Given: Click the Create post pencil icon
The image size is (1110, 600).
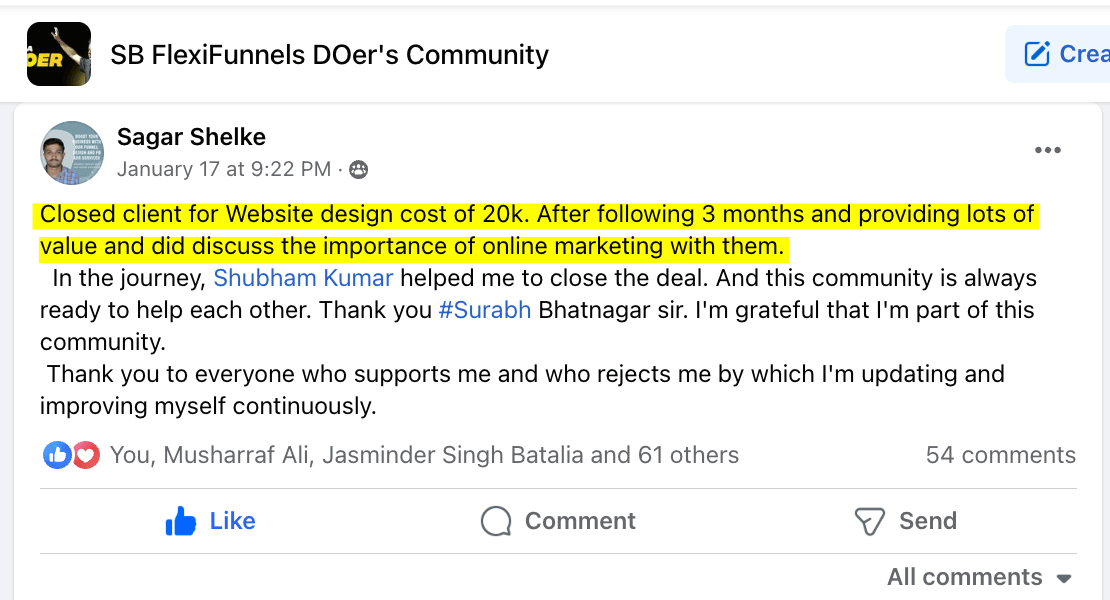Looking at the screenshot, I should pos(1037,54).
